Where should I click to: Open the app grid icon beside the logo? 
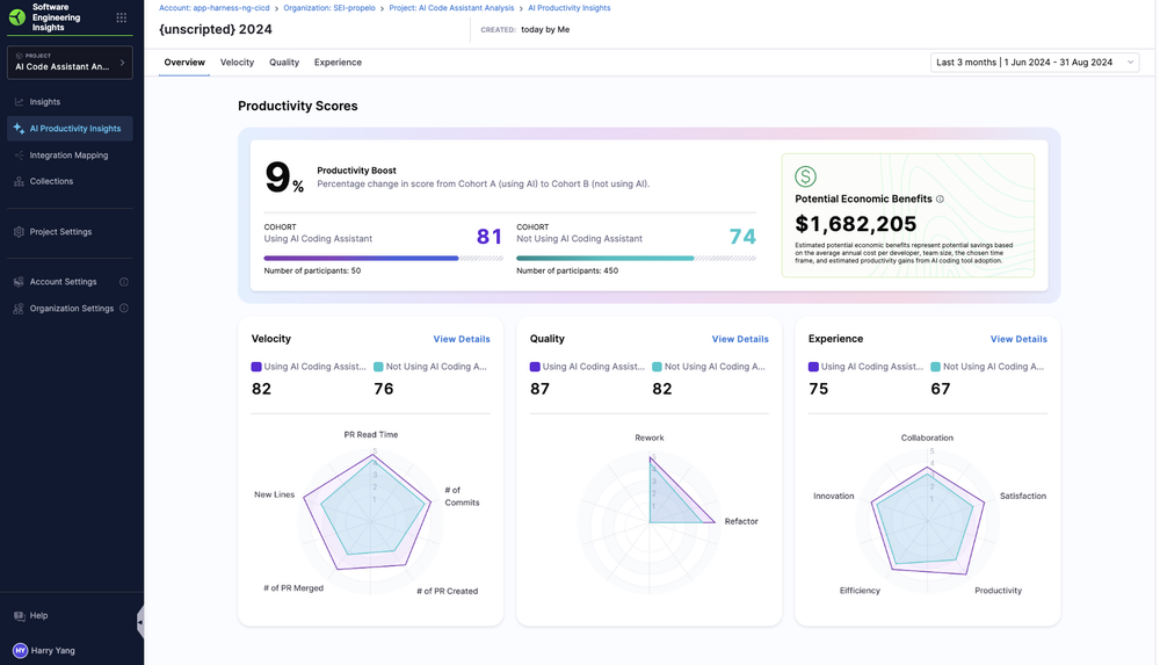click(120, 16)
